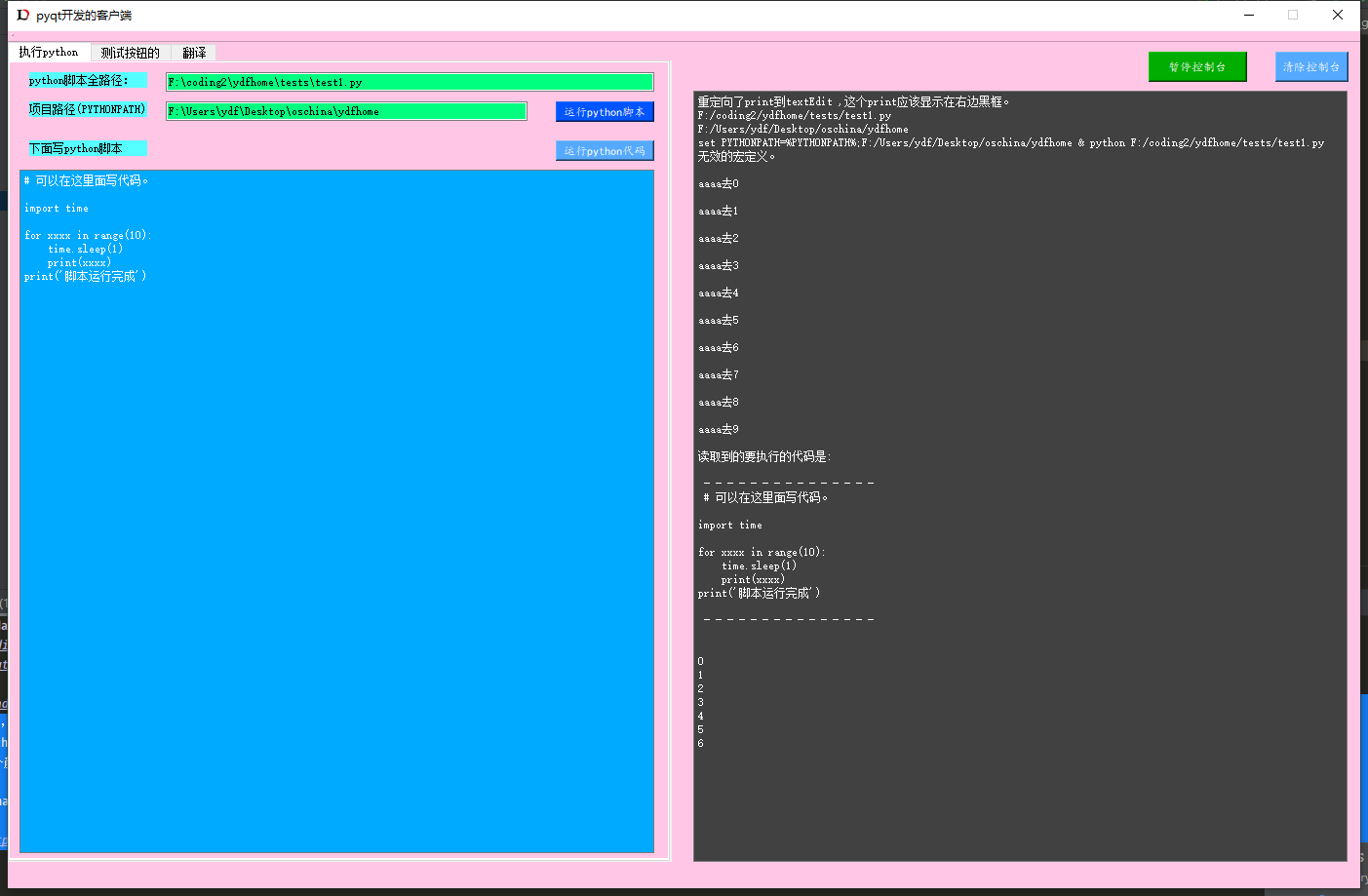Click the 项目路径(PYTHONPATH) label

point(88,109)
